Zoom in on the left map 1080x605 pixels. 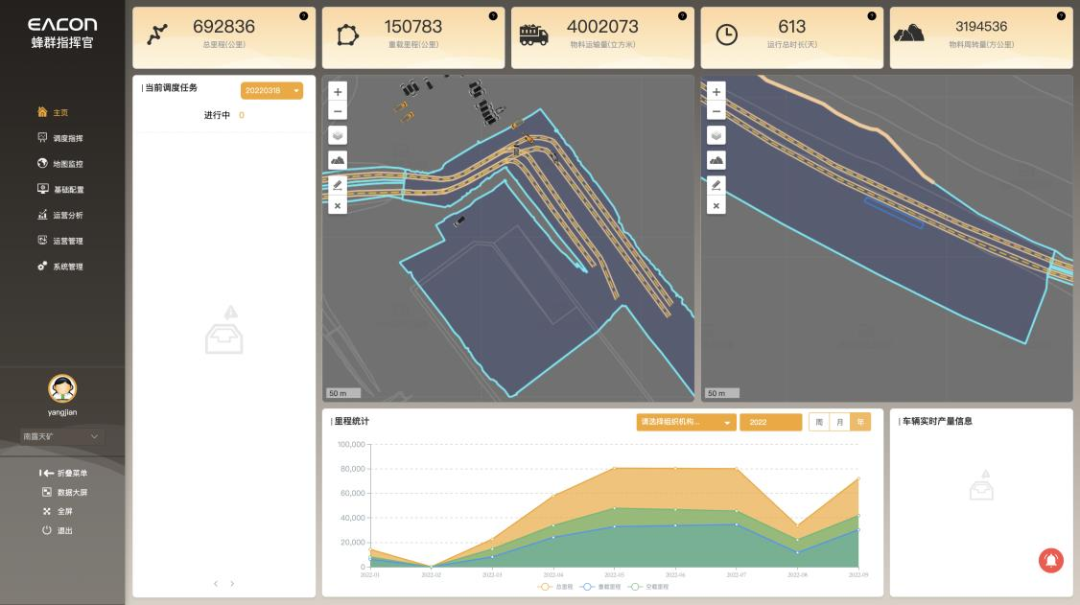pos(337,92)
